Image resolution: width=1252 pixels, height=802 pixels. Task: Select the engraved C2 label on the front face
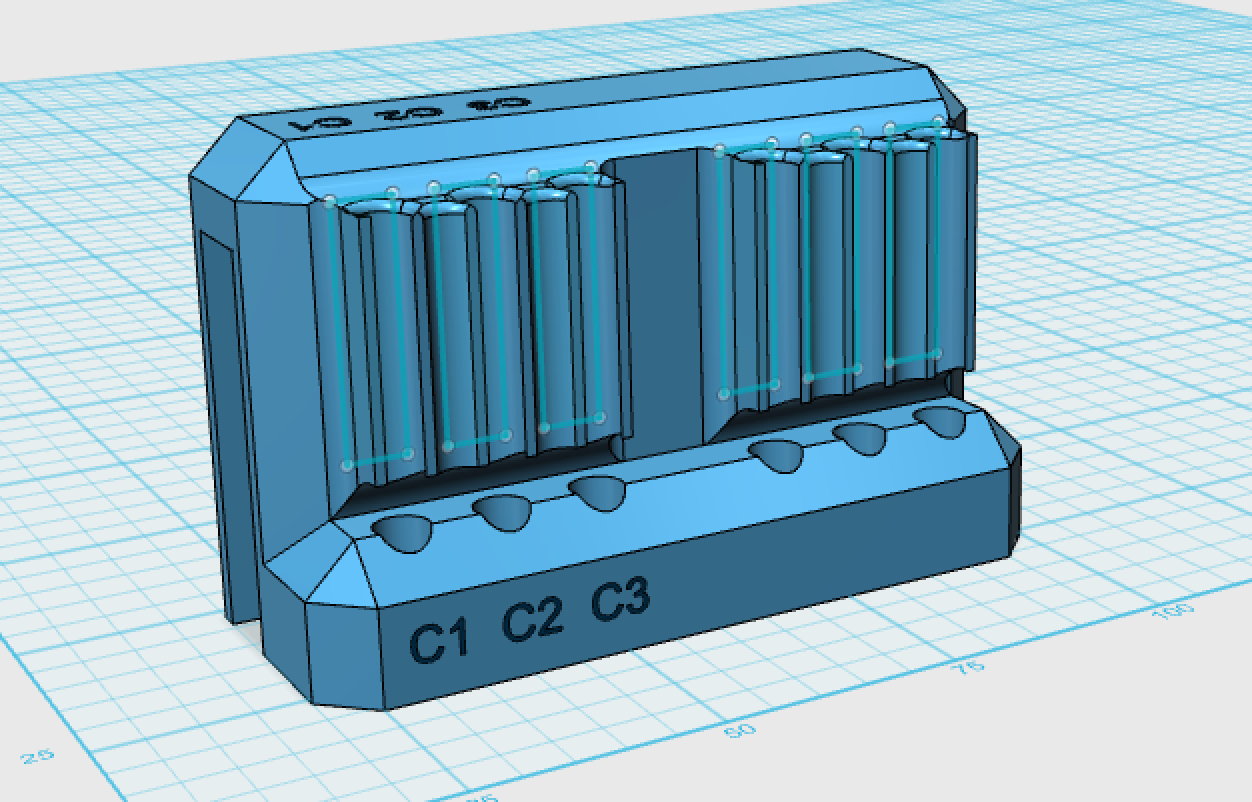pos(532,620)
